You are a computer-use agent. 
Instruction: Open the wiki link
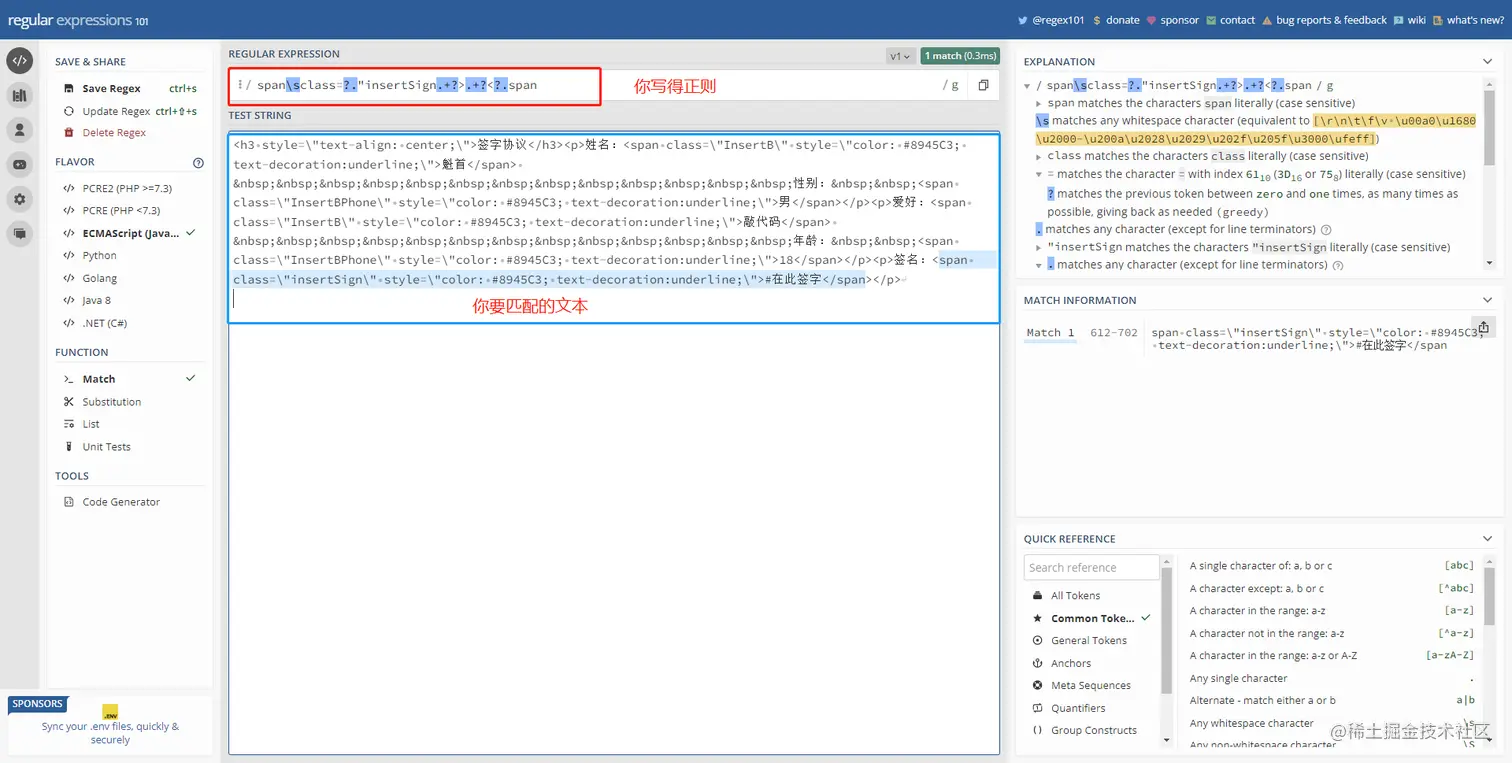[x=1410, y=20]
